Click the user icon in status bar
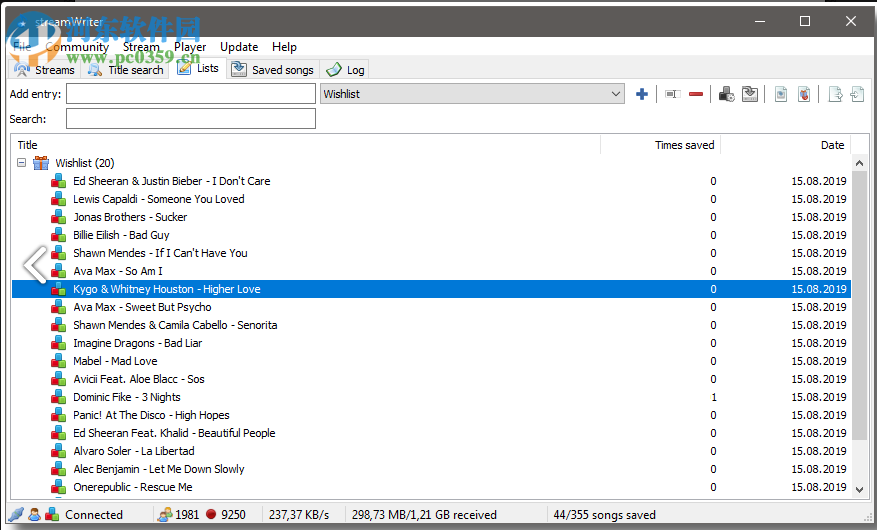 (x=35, y=514)
